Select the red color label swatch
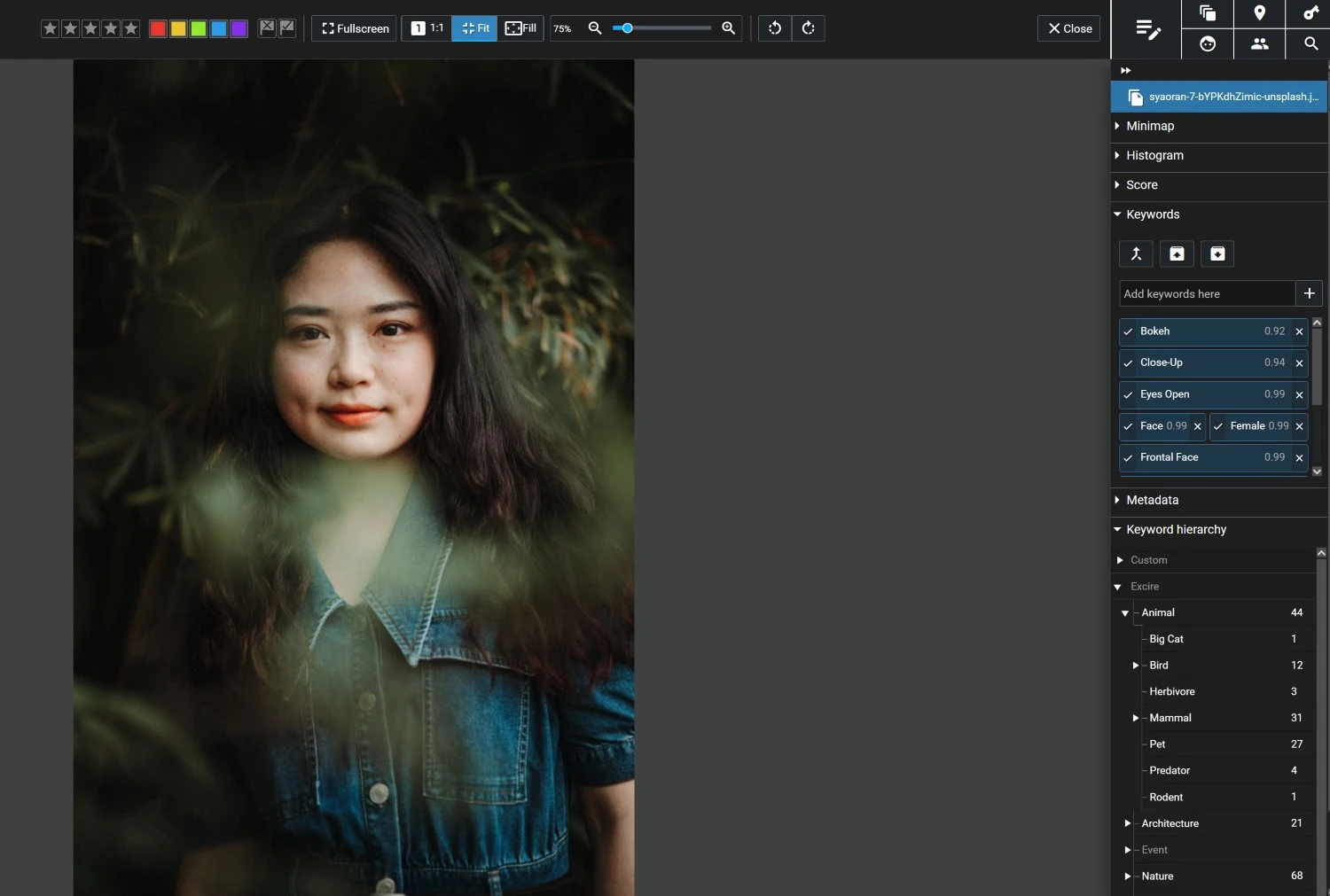 coord(157,27)
